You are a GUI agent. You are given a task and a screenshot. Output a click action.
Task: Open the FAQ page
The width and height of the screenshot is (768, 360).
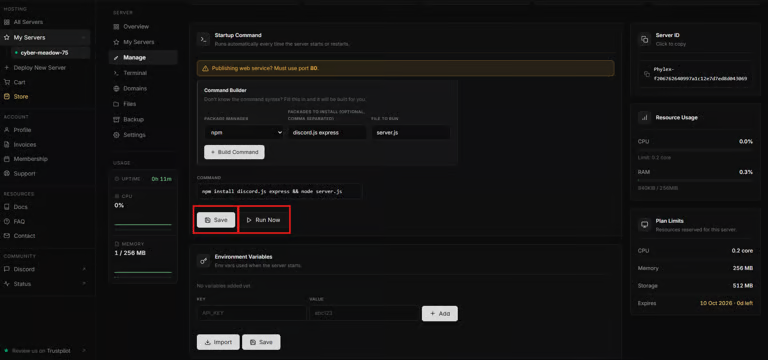[19, 221]
